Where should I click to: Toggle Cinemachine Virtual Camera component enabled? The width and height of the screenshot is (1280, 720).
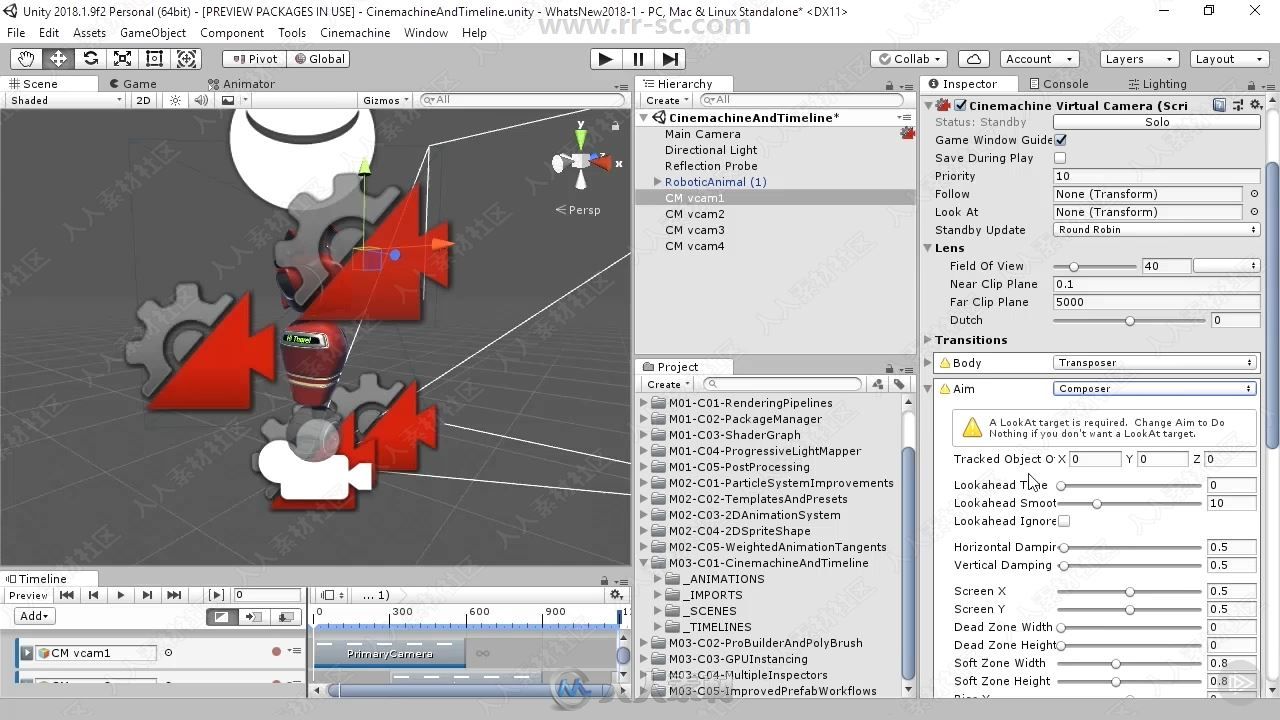pos(961,105)
